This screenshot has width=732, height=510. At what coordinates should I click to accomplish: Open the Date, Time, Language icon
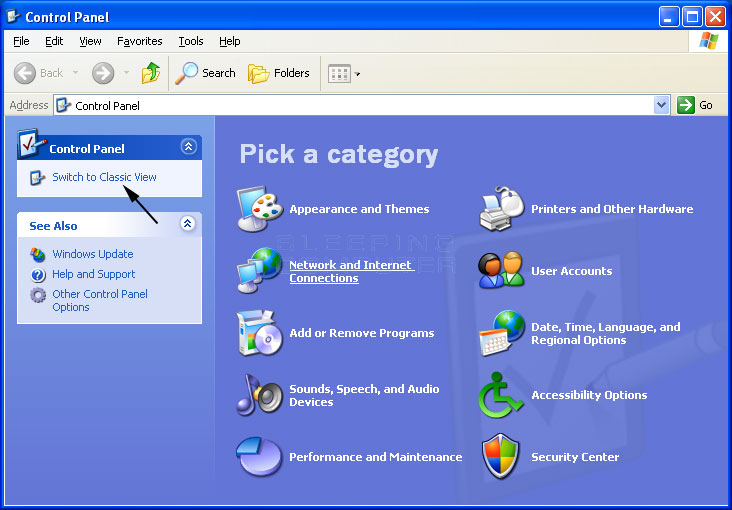coord(502,333)
